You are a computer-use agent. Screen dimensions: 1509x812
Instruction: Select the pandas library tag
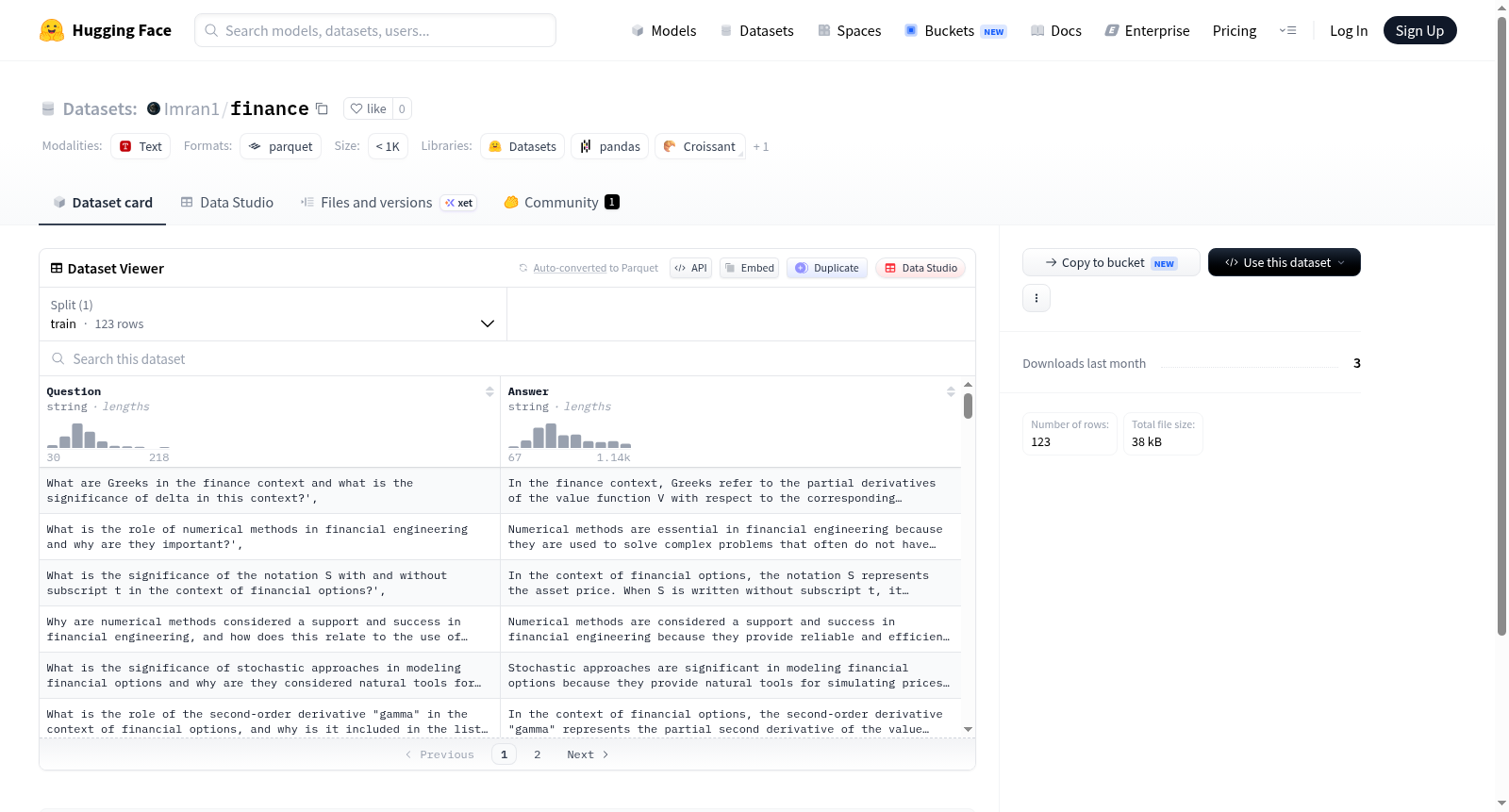click(609, 146)
